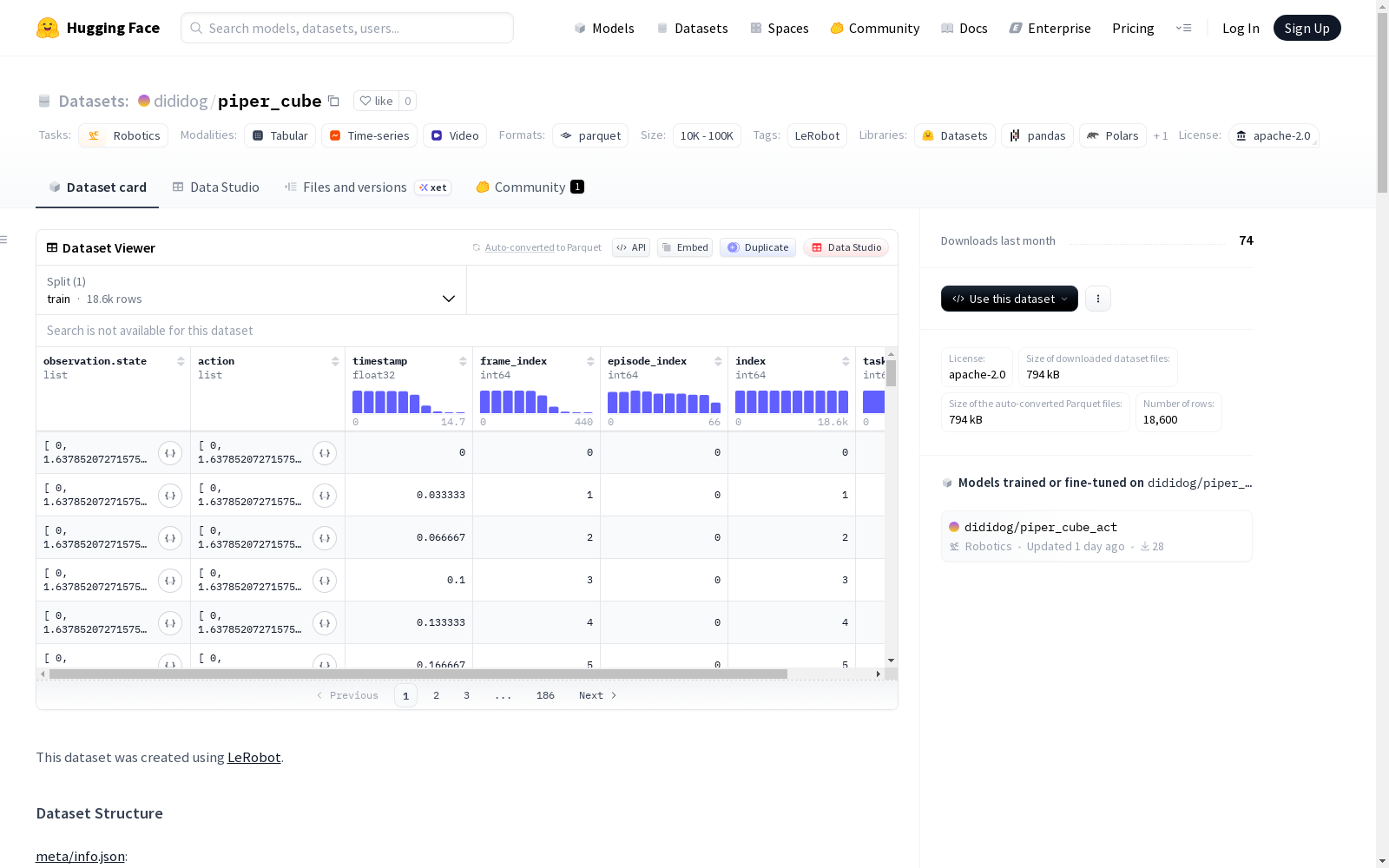Open Community in the top navigation
The image size is (1389, 868).
pos(875,28)
